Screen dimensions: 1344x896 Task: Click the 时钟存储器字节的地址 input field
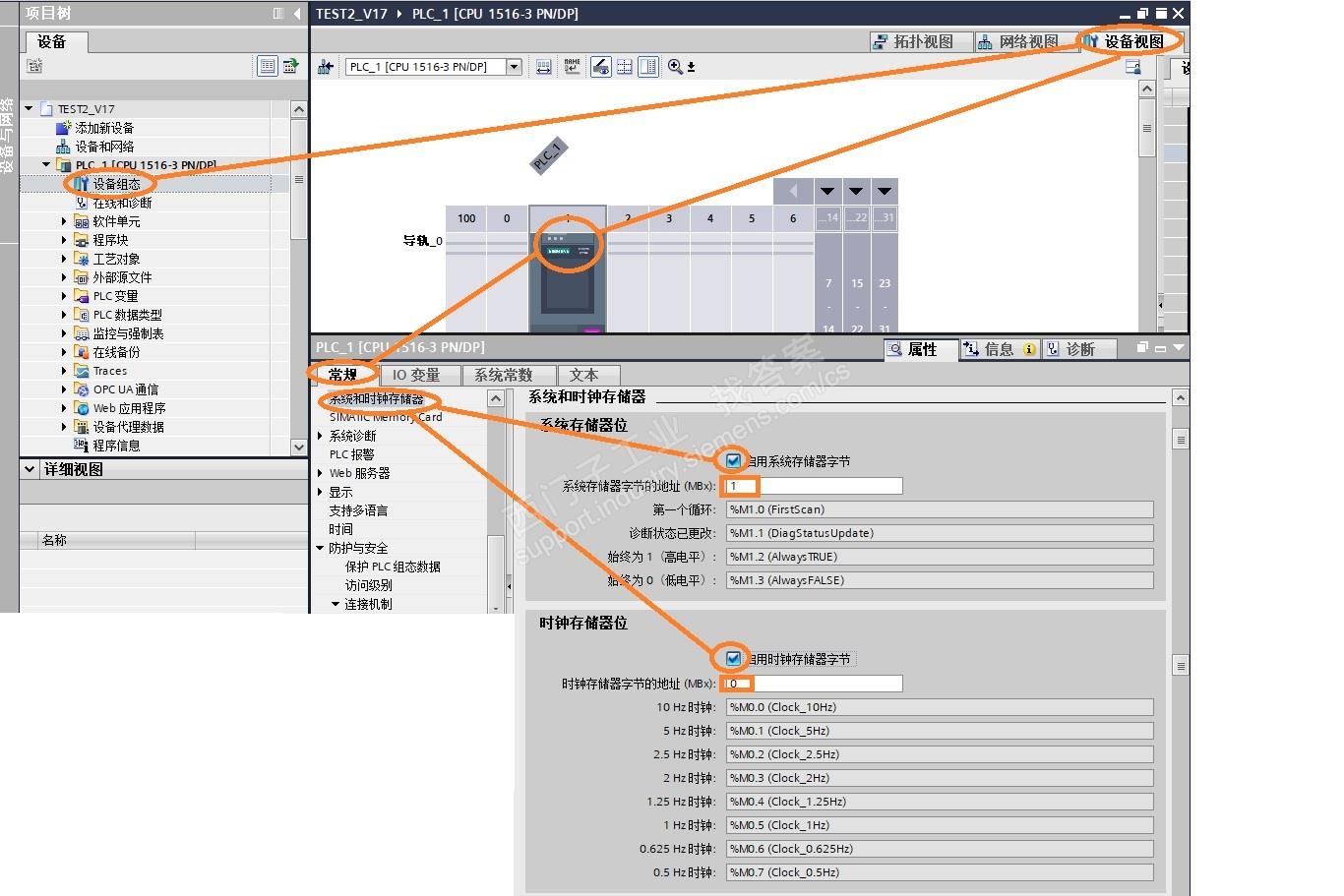pyautogui.click(x=814, y=684)
